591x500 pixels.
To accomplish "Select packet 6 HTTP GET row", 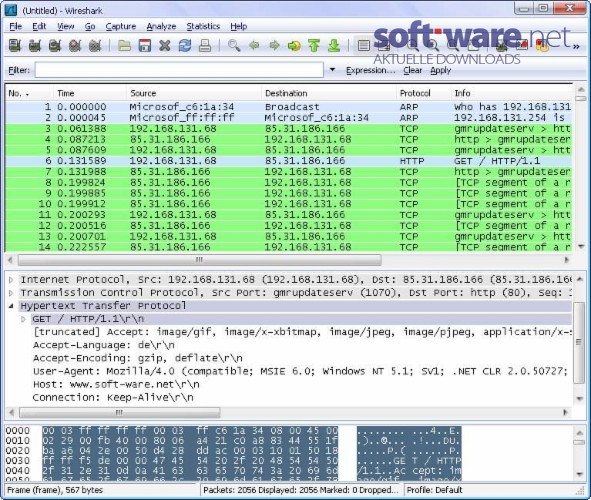I will click(289, 161).
